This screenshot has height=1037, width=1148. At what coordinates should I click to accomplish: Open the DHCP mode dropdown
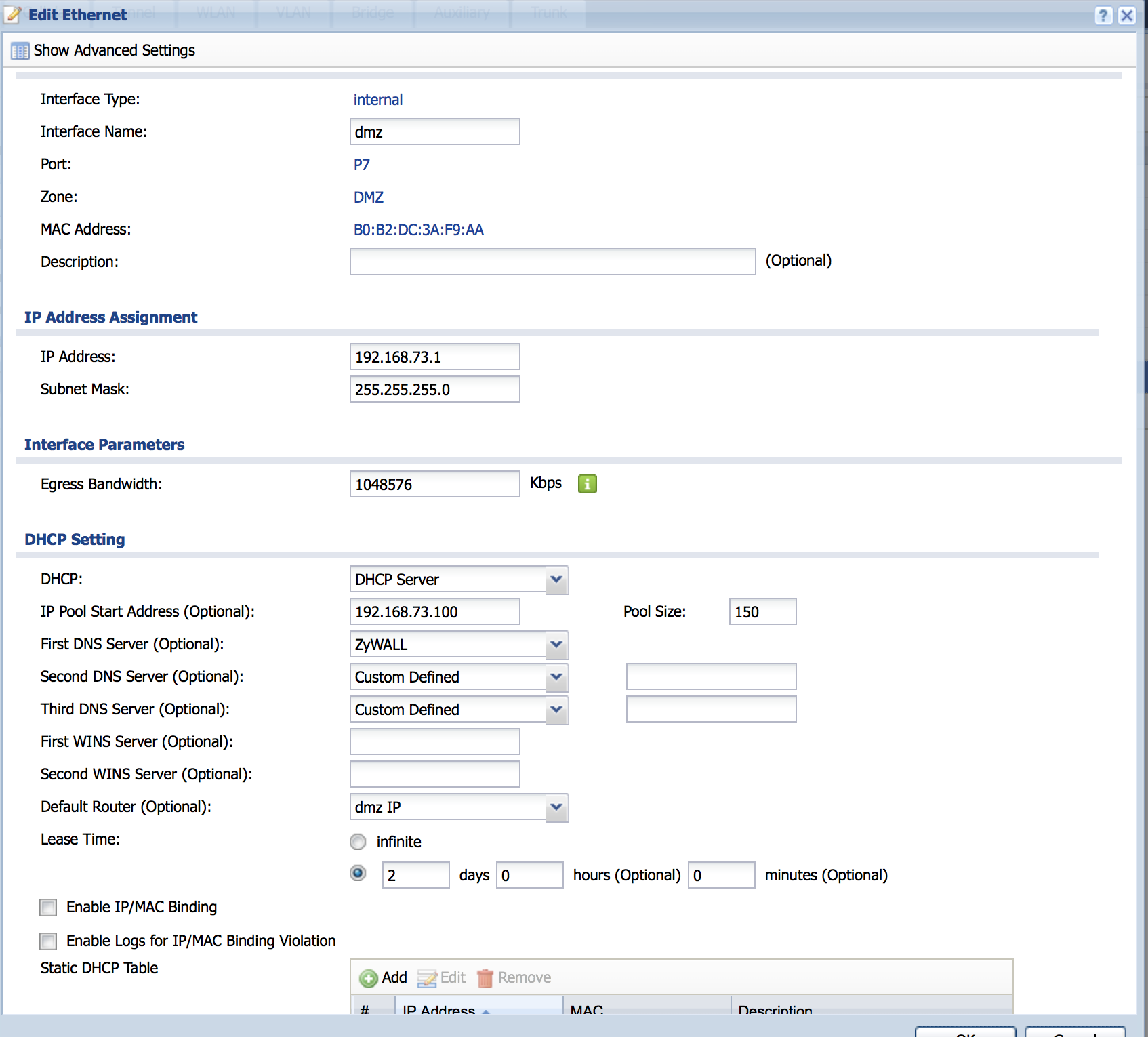point(556,579)
